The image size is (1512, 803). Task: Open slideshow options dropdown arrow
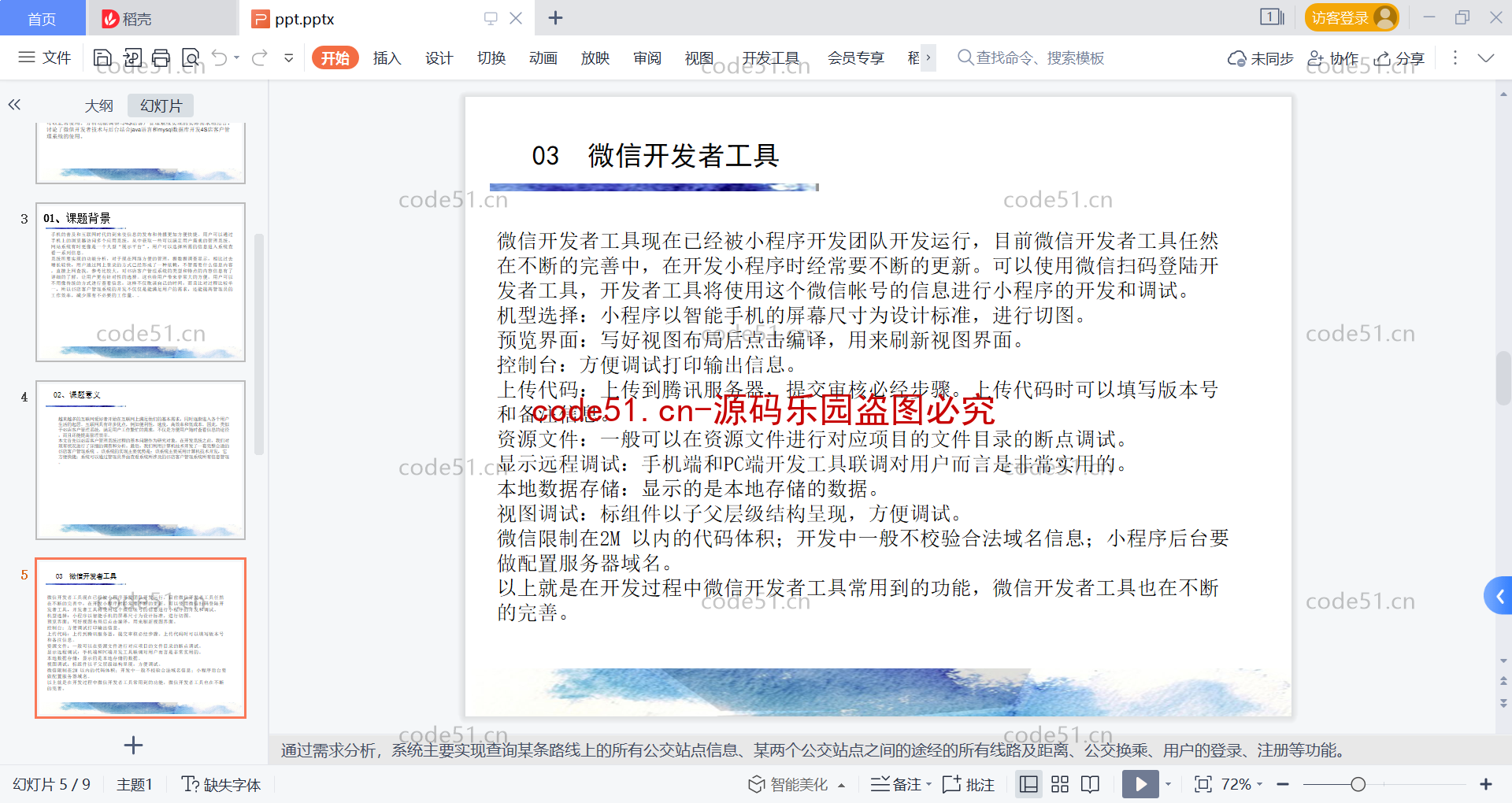[1168, 784]
